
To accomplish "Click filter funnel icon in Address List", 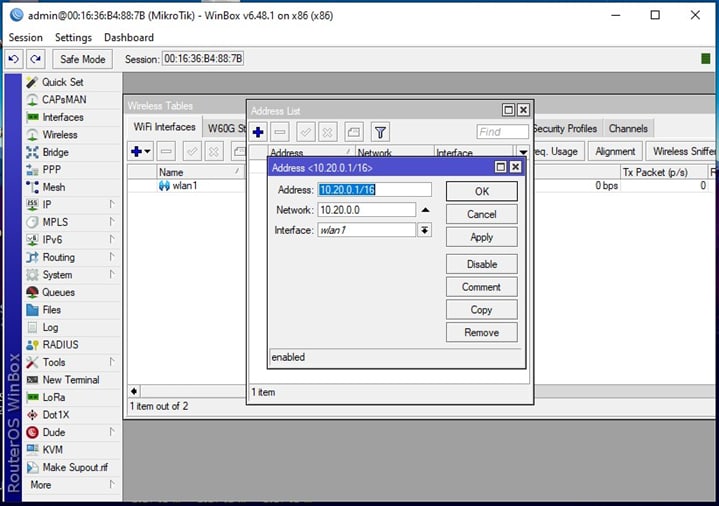I will coord(380,133).
